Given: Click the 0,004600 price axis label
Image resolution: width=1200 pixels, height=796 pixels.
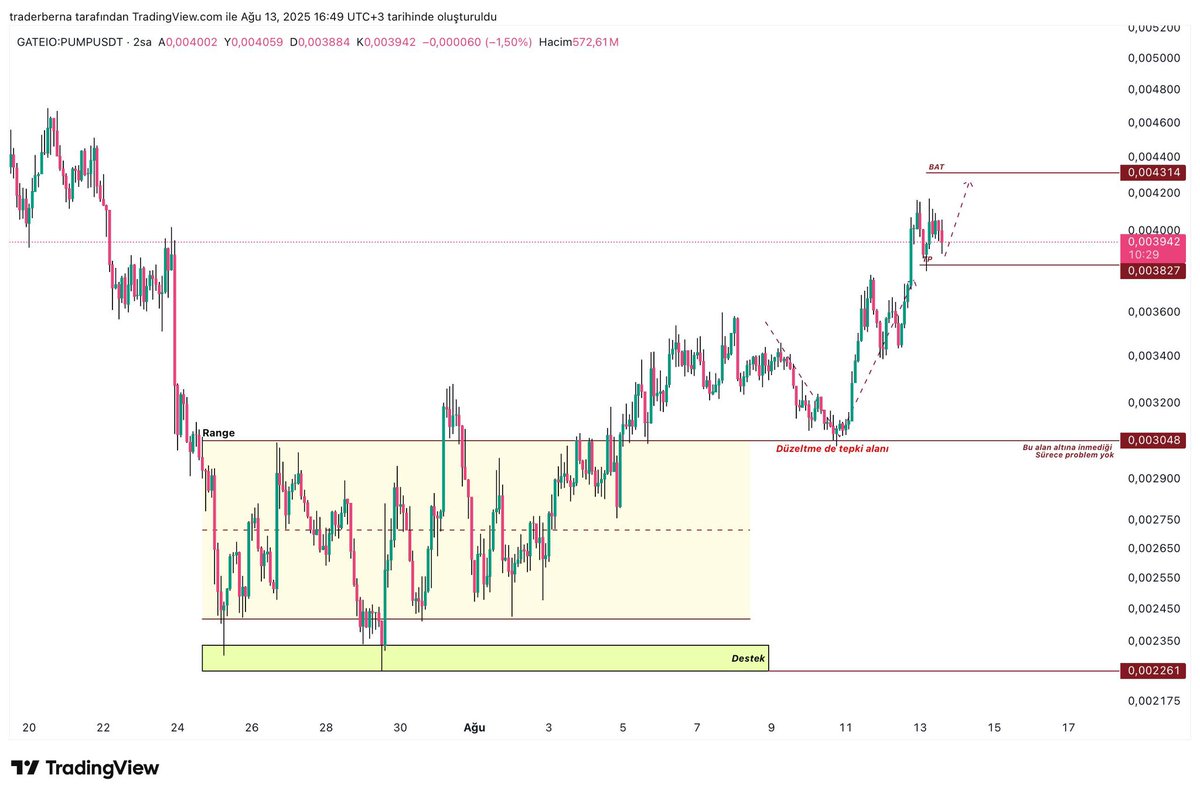Looking at the screenshot, I should [1154, 123].
